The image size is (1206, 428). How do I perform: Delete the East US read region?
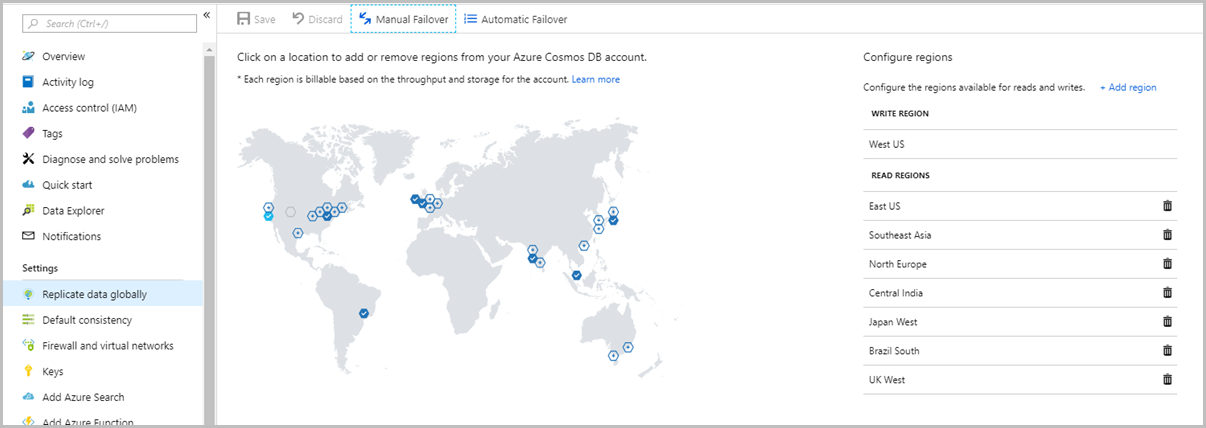pyautogui.click(x=1167, y=206)
